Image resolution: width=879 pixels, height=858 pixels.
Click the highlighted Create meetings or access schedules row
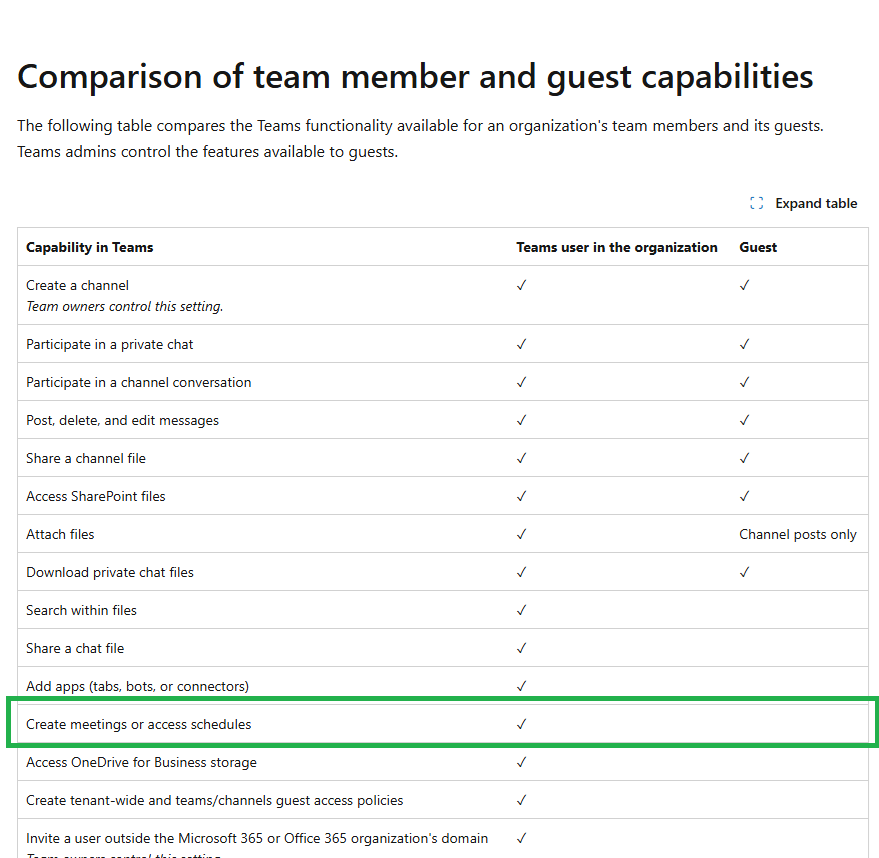coord(137,723)
